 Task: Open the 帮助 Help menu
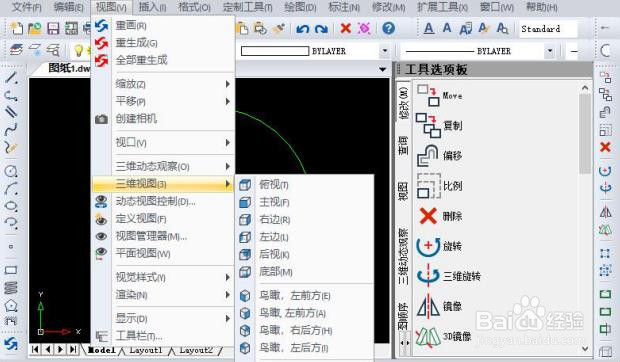point(541,7)
